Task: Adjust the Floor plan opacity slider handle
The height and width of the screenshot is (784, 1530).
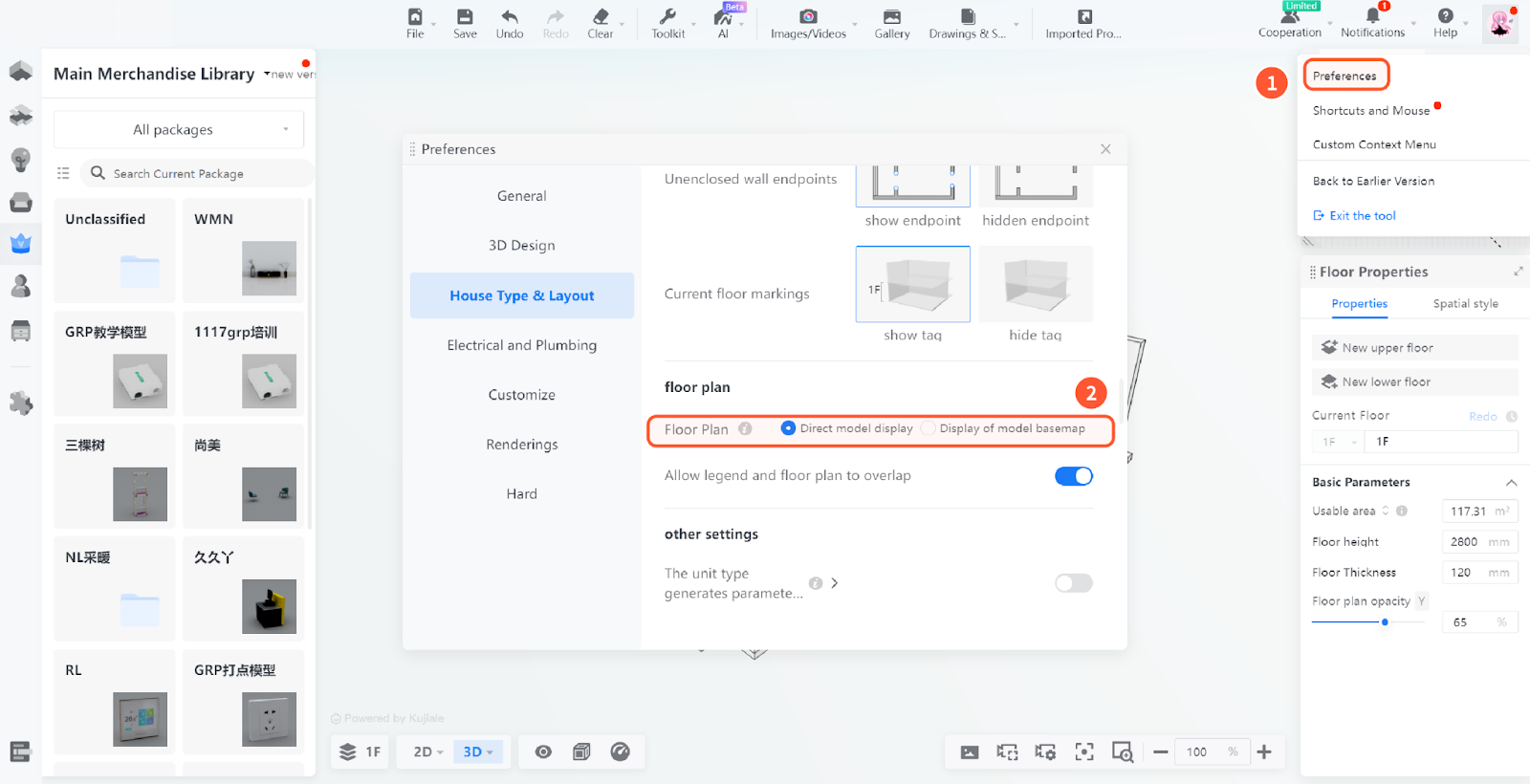Action: pyautogui.click(x=1385, y=622)
